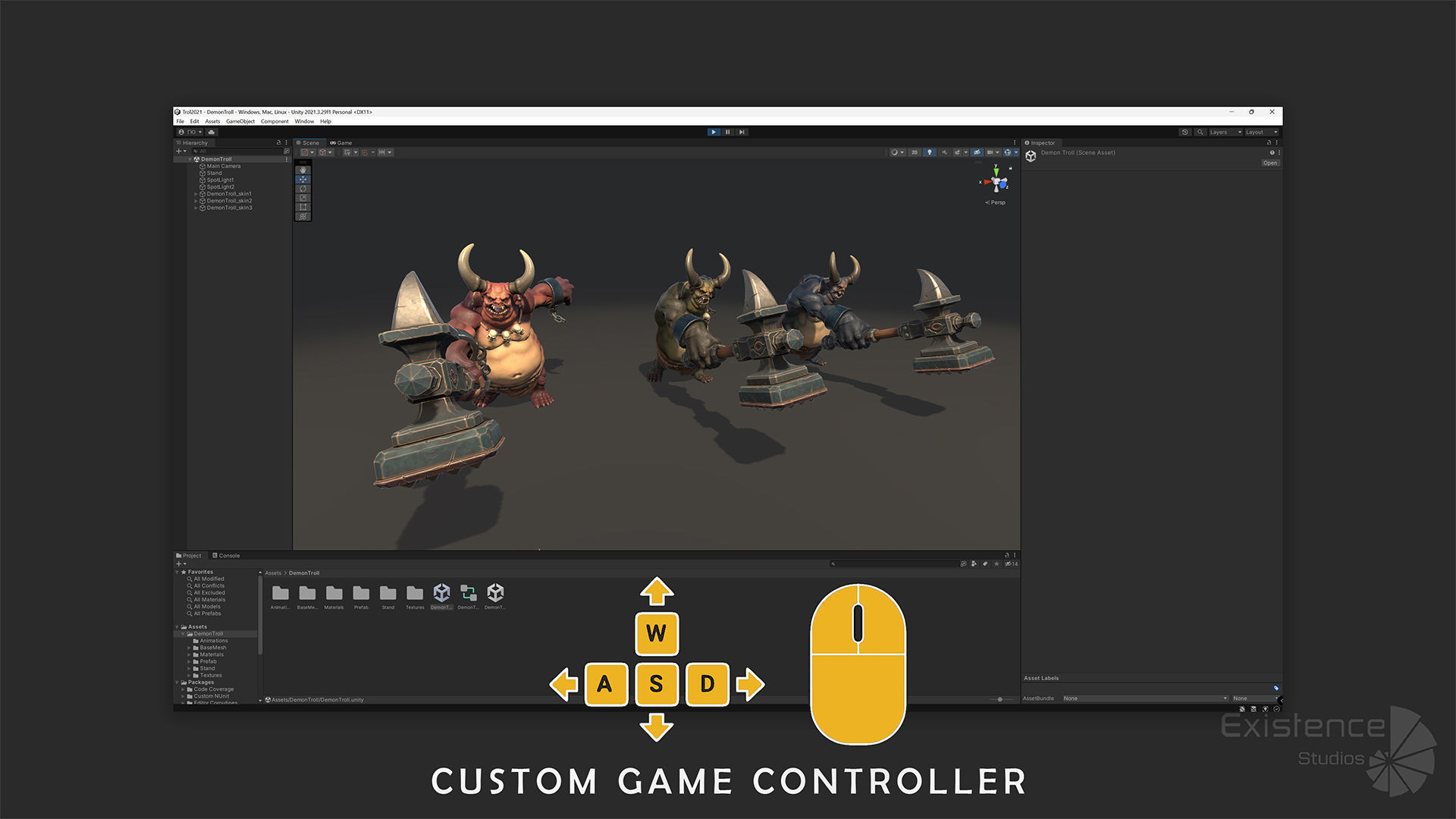Click the scene orientation gizmo
Image resolution: width=1456 pixels, height=819 pixels.
coord(997,182)
